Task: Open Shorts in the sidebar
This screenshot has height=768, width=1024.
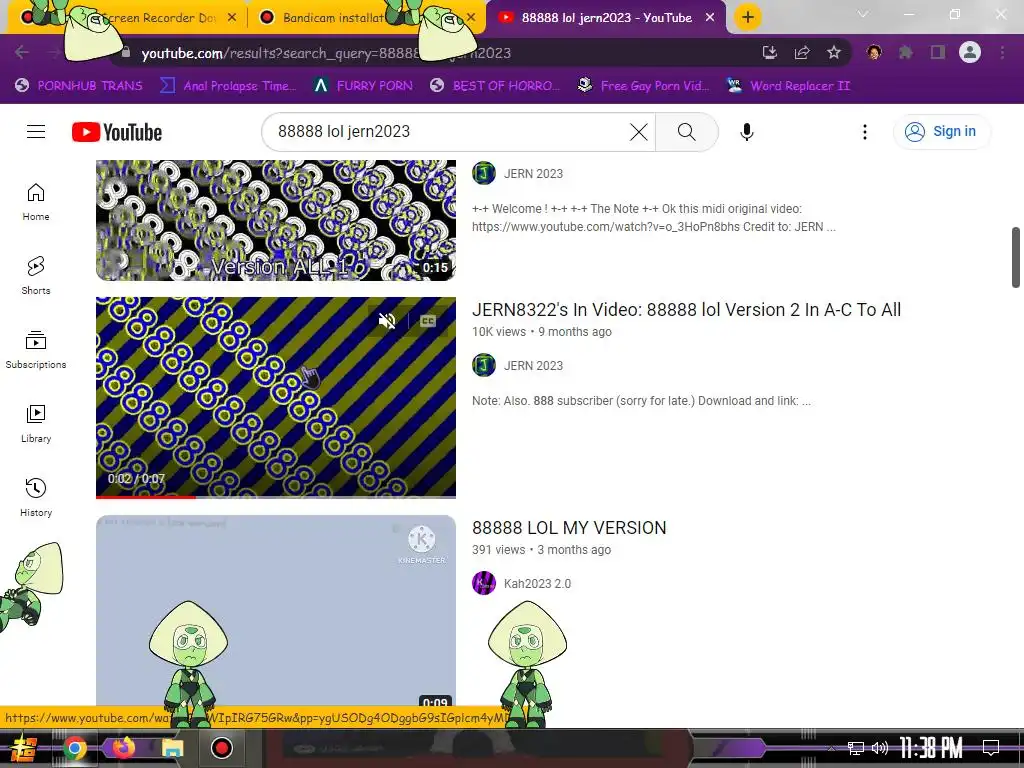Action: (36, 276)
